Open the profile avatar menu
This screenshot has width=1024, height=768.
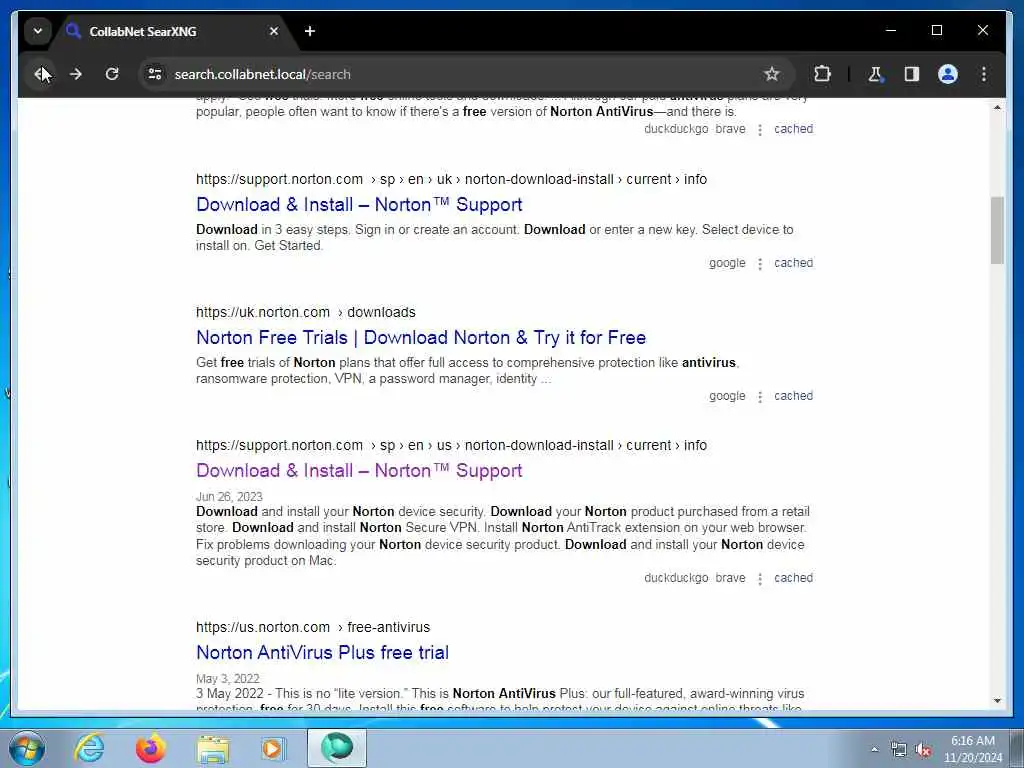coord(948,74)
